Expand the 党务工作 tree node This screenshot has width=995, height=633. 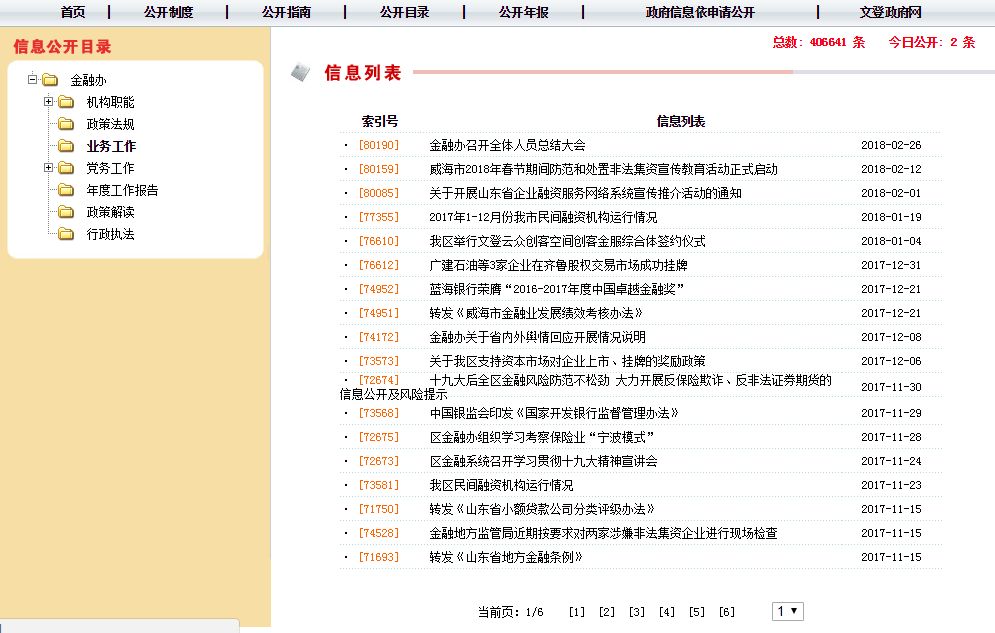[x=48, y=167]
